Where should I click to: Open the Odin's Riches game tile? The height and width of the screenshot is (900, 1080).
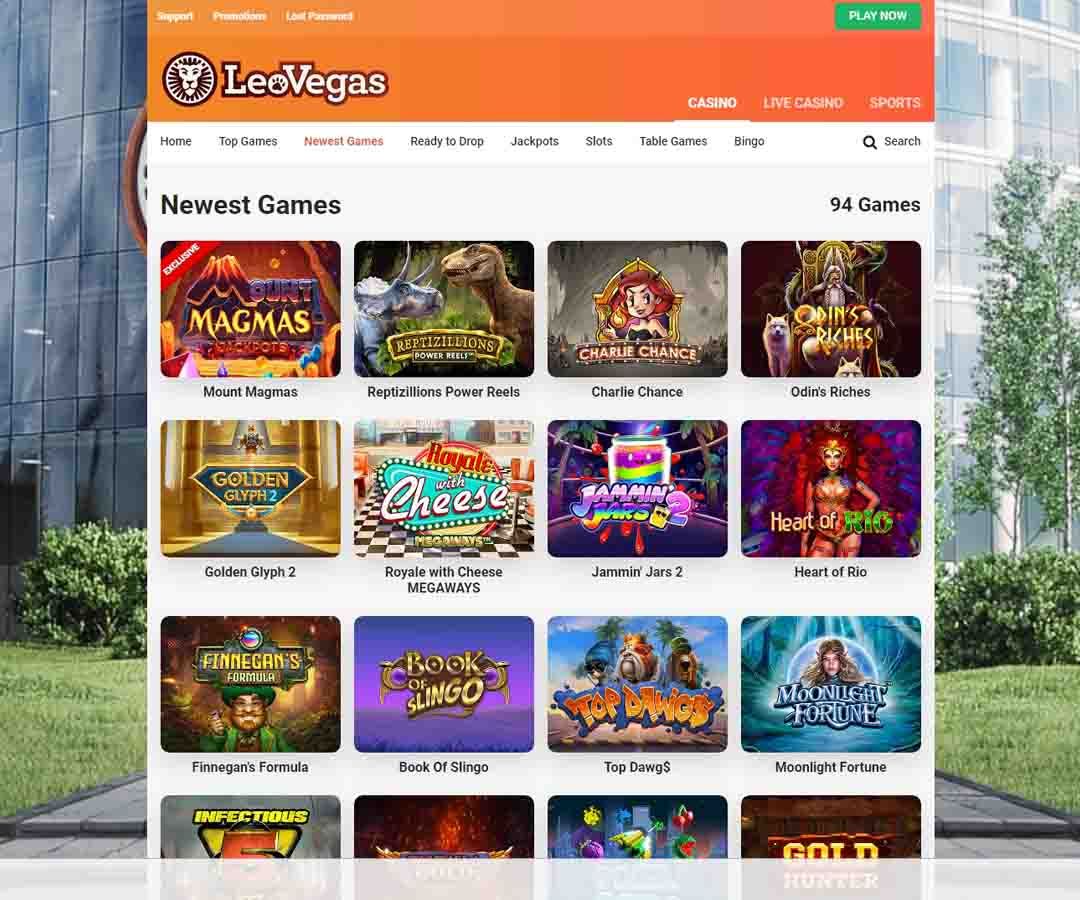coord(831,309)
